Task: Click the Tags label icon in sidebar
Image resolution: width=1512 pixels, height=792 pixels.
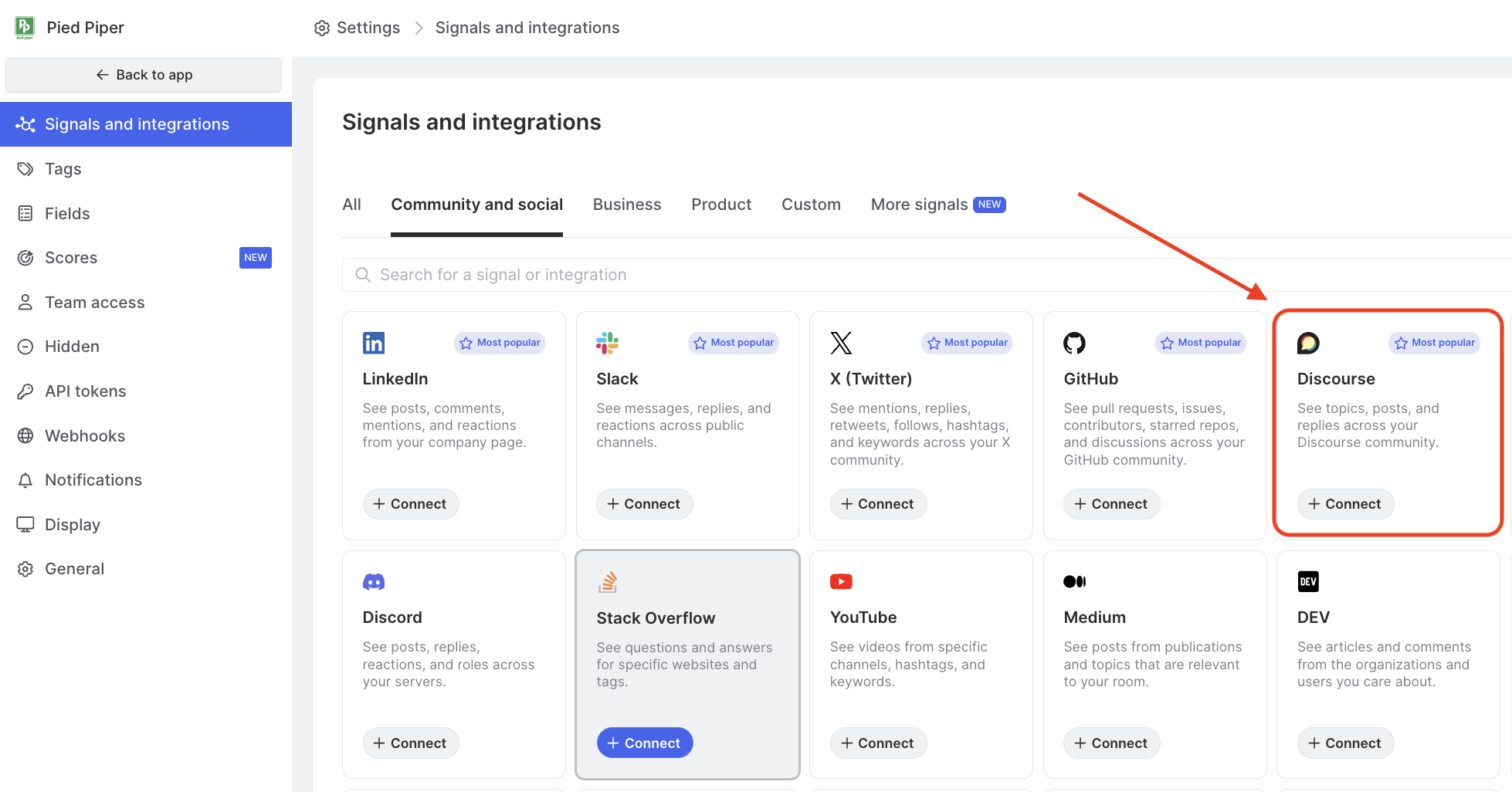Action: 25,169
